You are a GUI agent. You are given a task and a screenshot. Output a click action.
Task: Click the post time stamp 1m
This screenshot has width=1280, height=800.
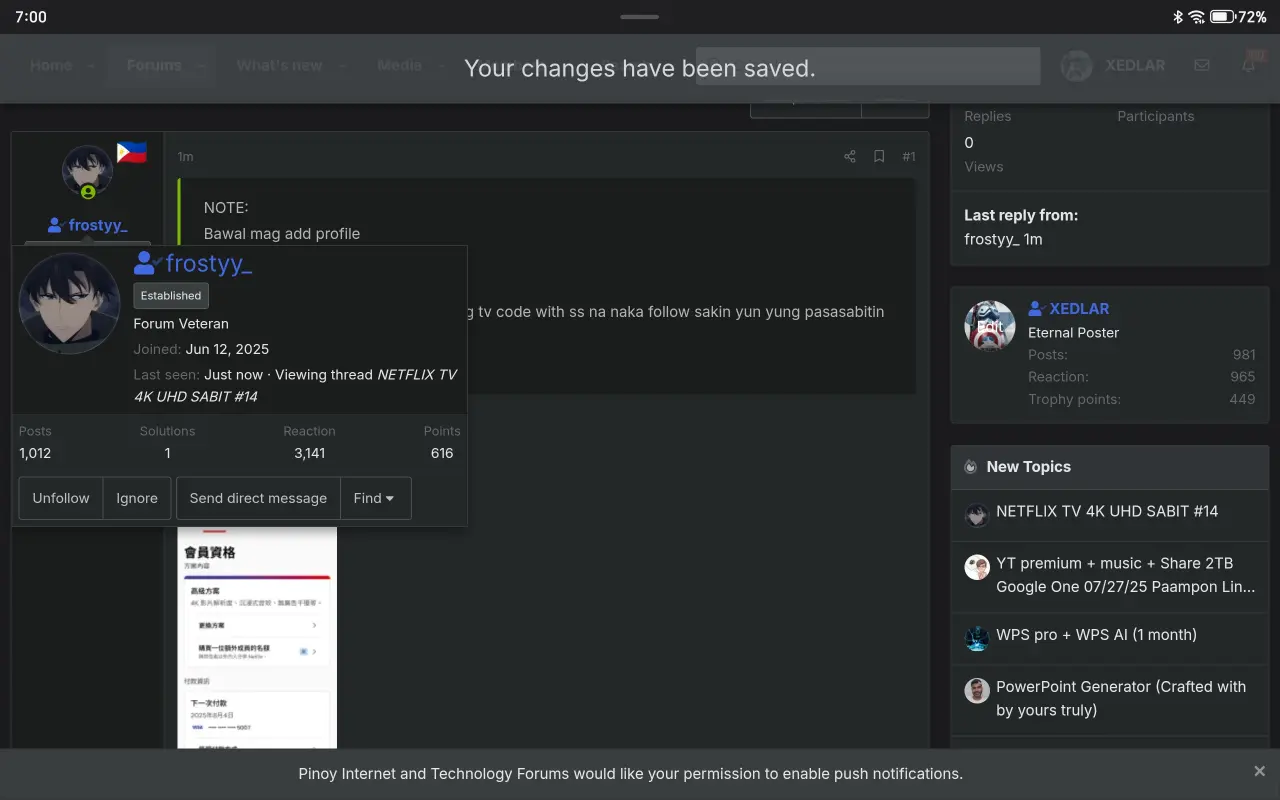[185, 157]
